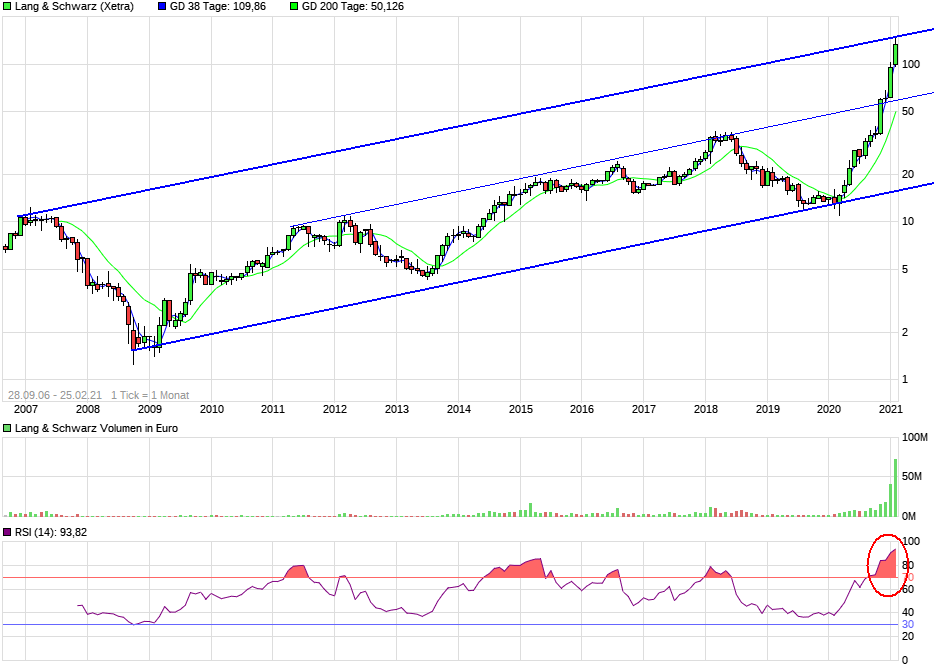The height and width of the screenshot is (668, 934).
Task: Click the 2017 year label on the time axis
Action: click(644, 409)
